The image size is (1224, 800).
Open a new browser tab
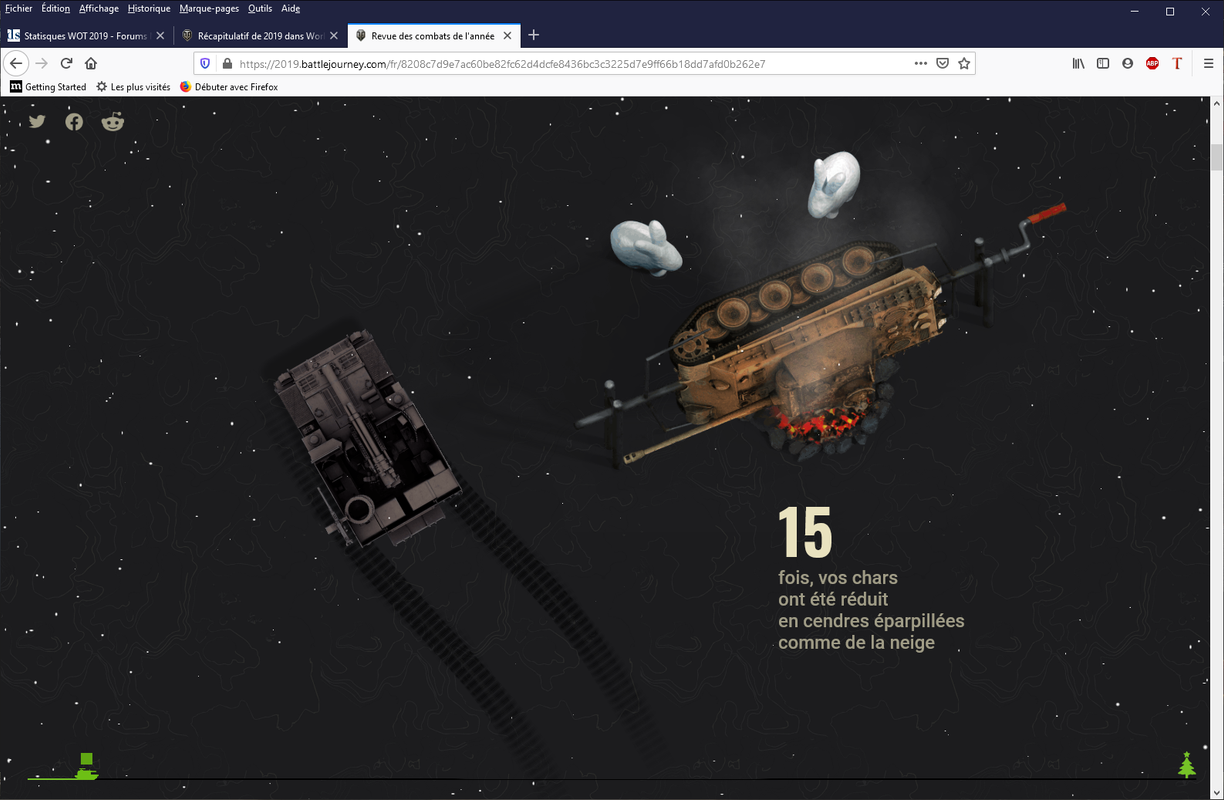click(534, 35)
